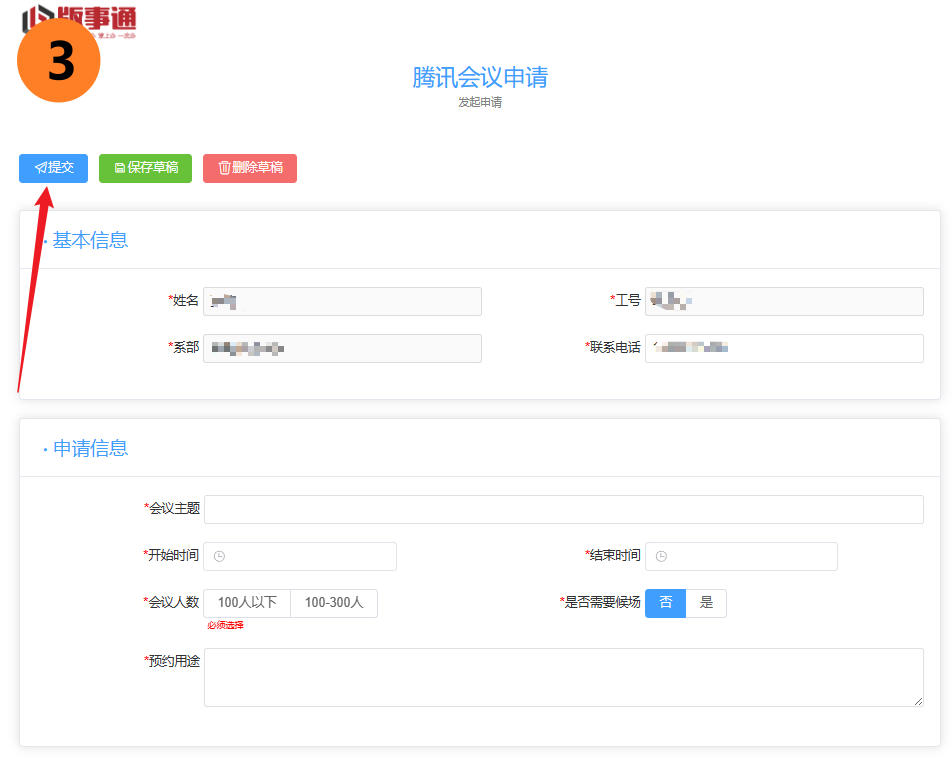Click the 姓名 name field

tap(342, 302)
